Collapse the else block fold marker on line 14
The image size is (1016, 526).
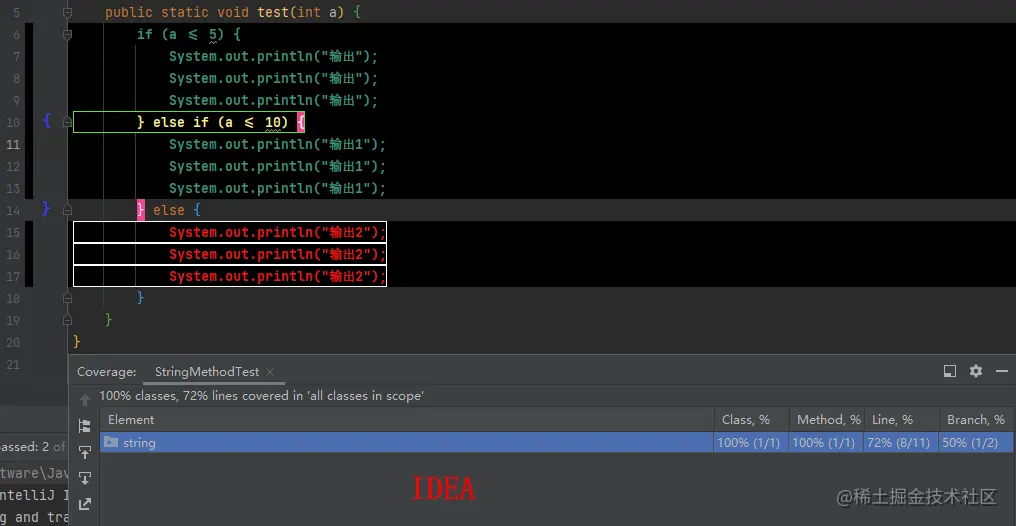point(67,210)
